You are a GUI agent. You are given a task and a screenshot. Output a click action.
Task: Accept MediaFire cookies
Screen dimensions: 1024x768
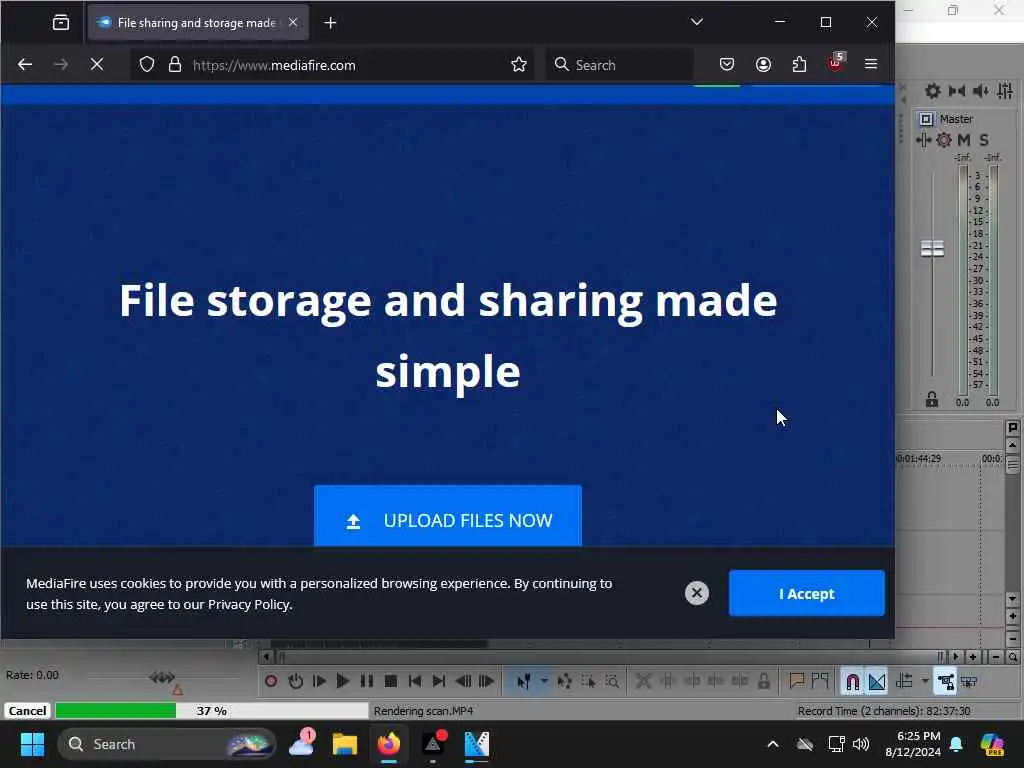807,593
